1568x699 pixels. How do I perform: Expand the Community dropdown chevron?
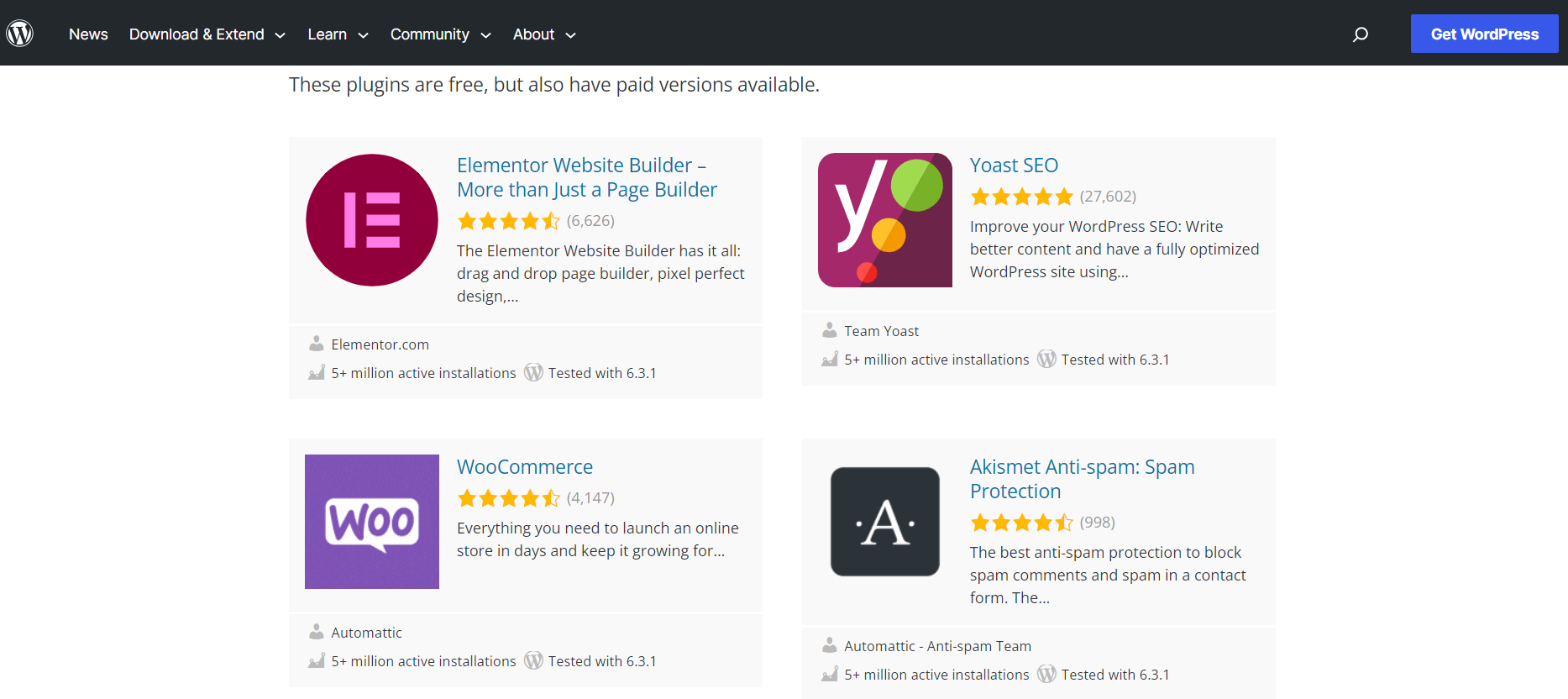[x=485, y=35]
